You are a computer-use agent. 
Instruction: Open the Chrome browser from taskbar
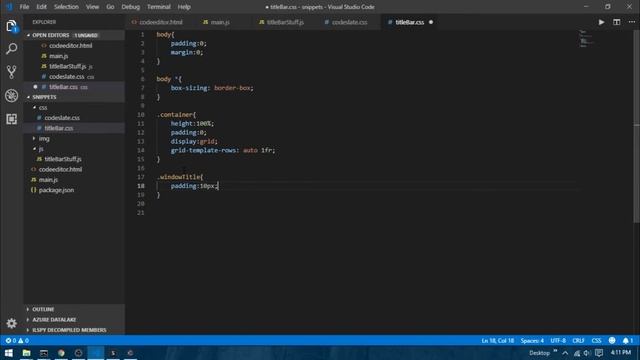click(61, 353)
